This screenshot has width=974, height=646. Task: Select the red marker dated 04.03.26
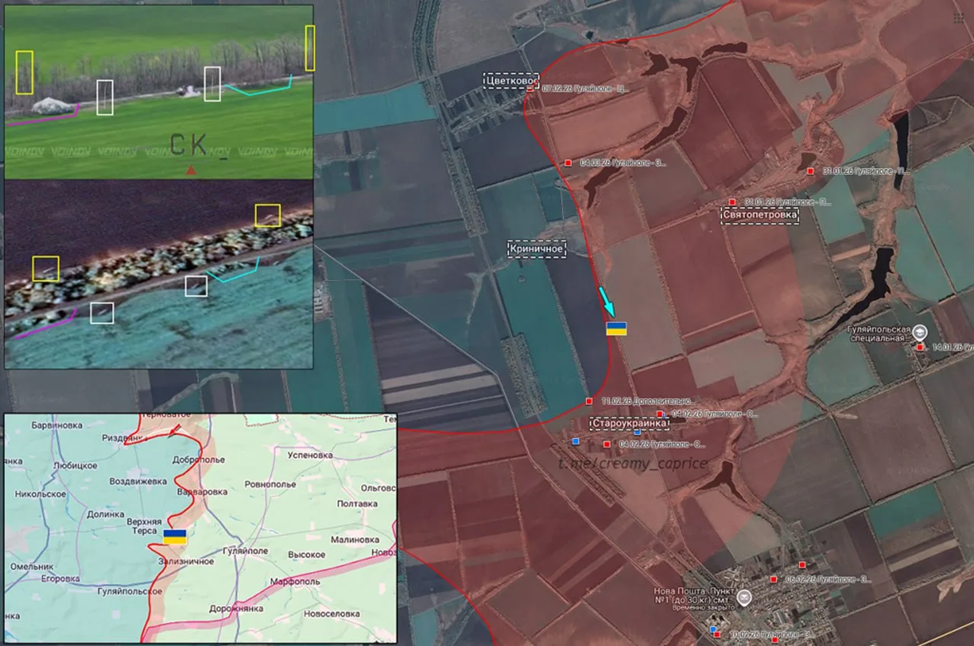(x=568, y=162)
